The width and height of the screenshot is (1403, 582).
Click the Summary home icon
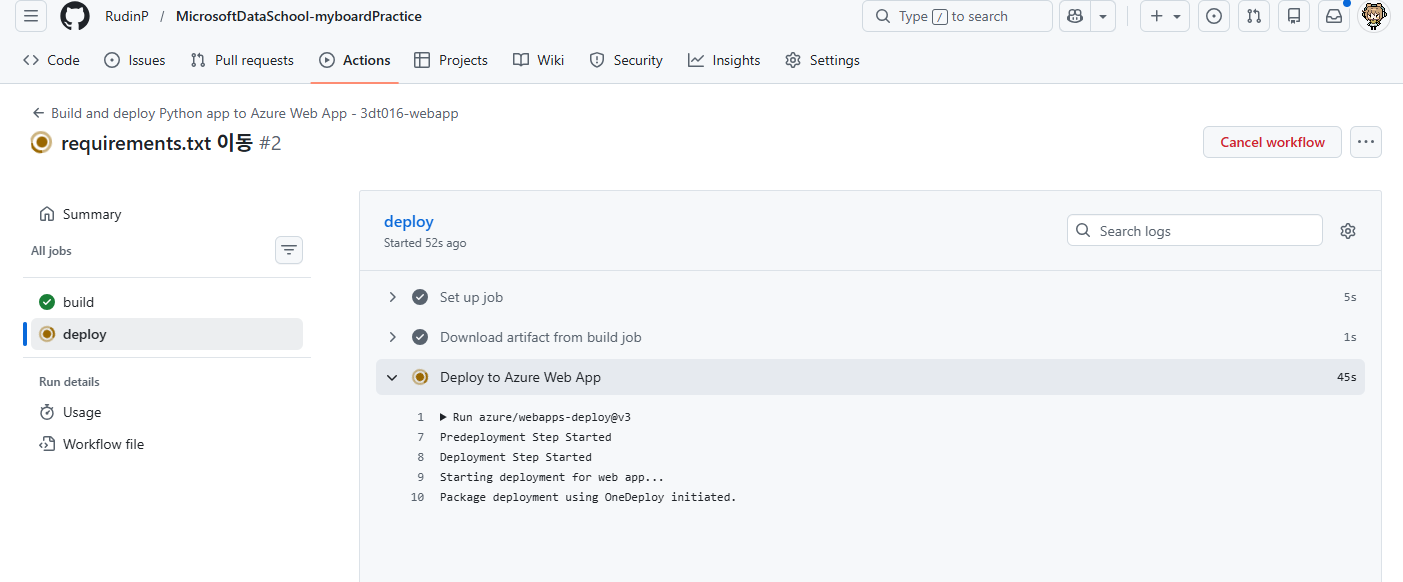coord(47,214)
